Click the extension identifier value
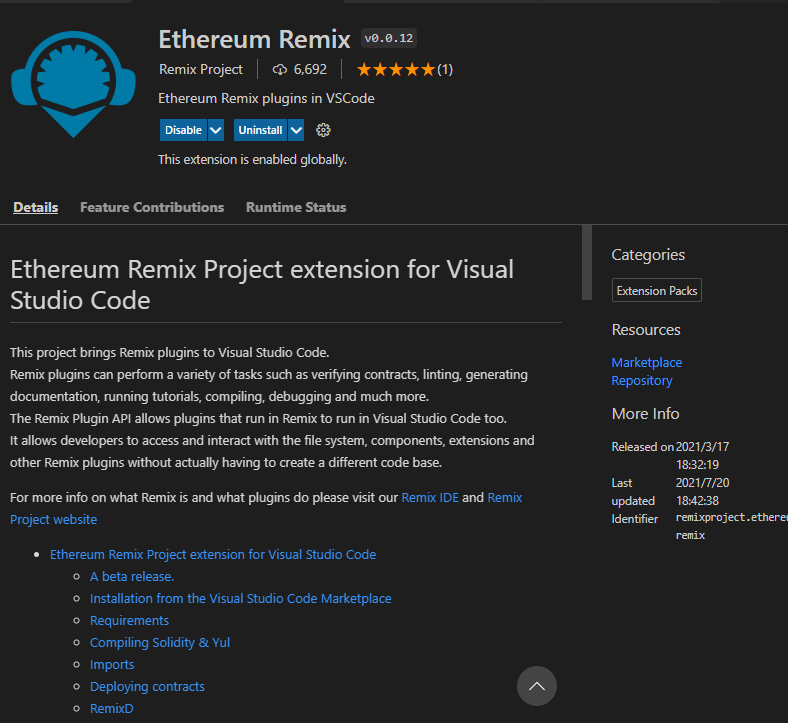788x723 pixels. coord(732,526)
